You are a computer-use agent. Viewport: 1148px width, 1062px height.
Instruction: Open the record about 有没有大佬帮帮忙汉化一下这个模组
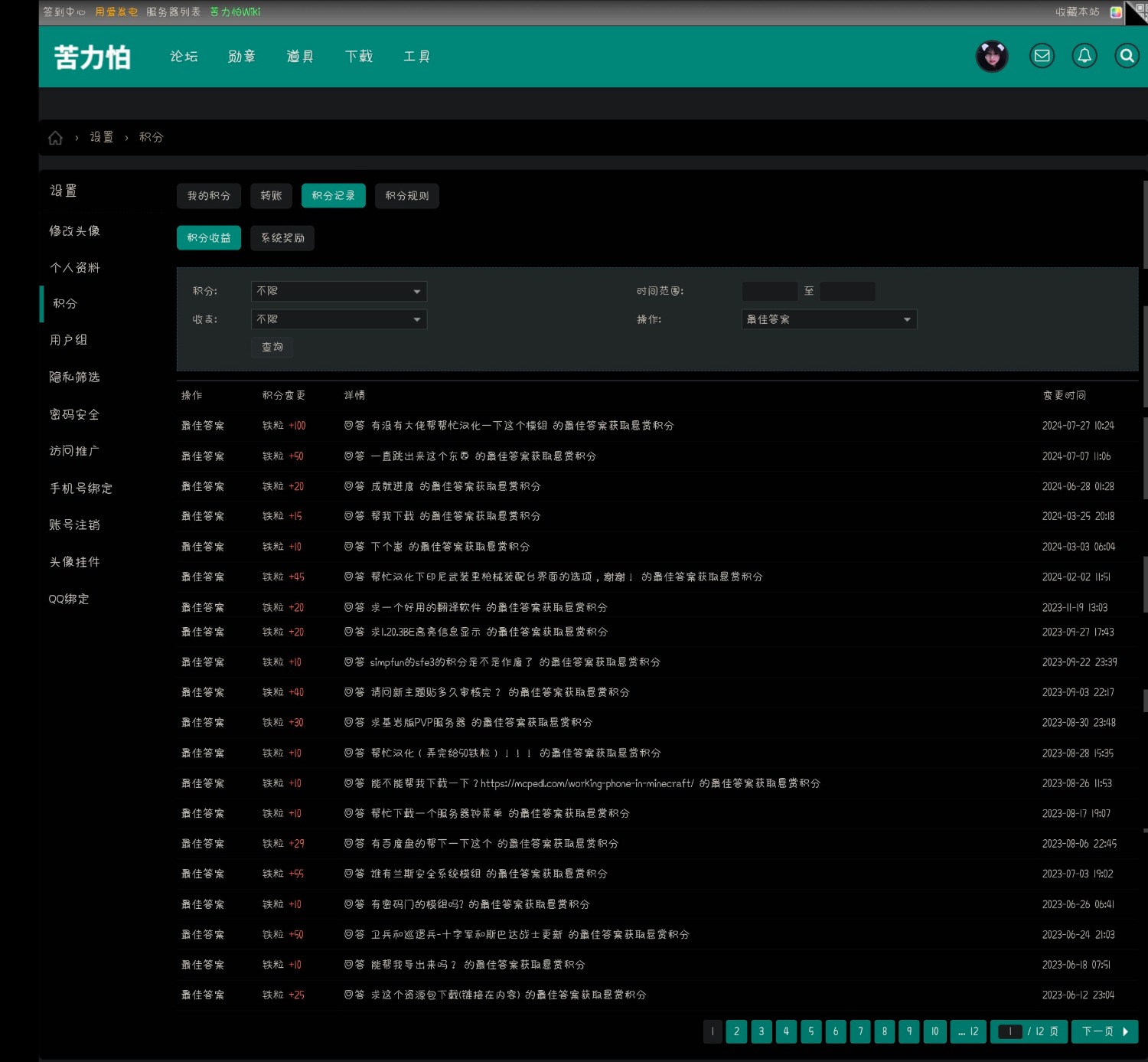click(459, 426)
